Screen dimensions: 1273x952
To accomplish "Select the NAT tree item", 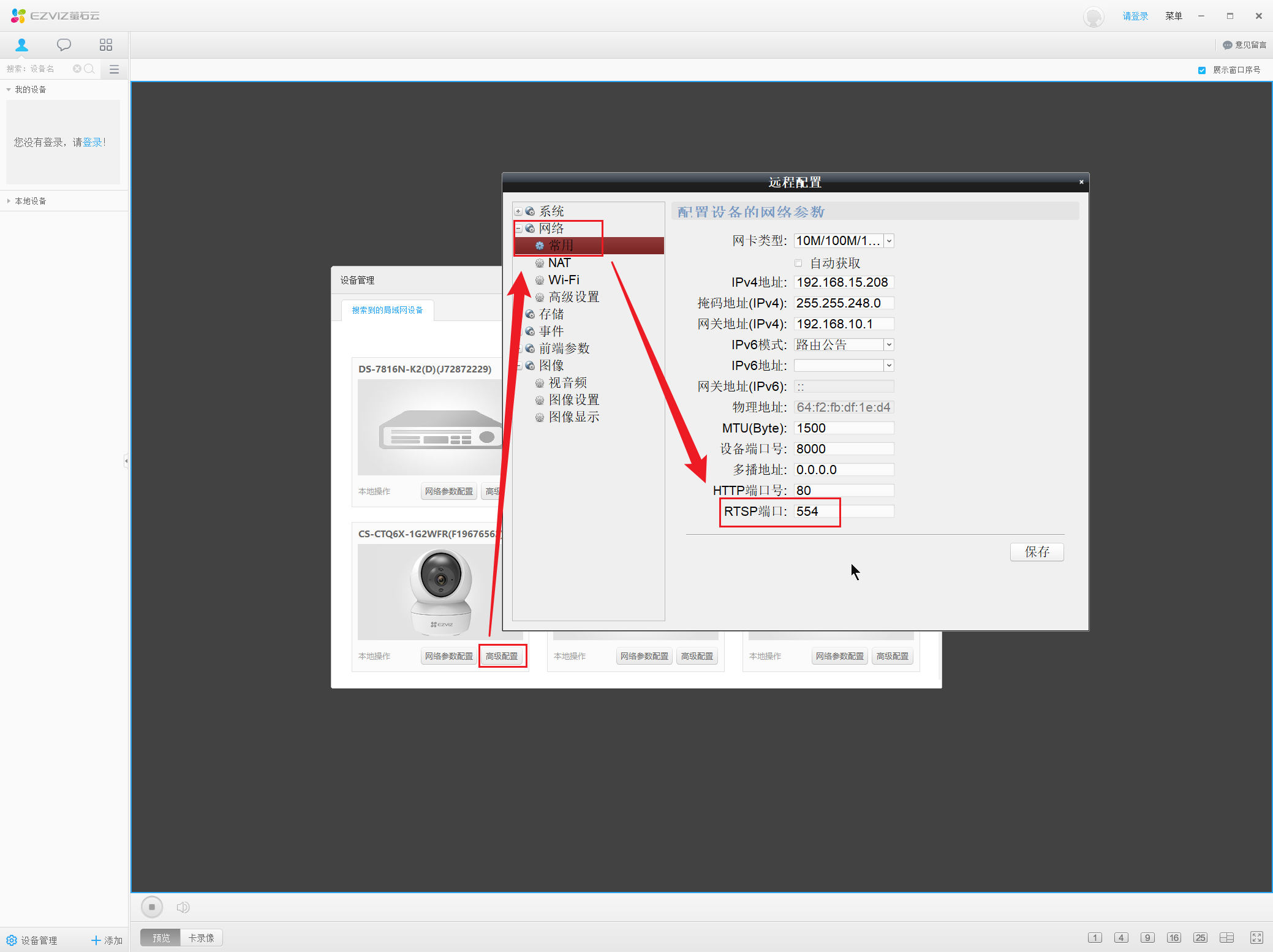I will pos(559,263).
